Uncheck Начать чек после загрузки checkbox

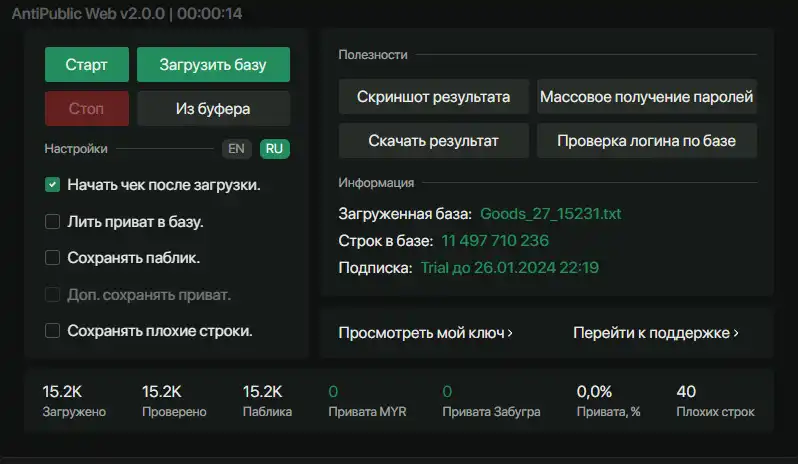coord(53,185)
